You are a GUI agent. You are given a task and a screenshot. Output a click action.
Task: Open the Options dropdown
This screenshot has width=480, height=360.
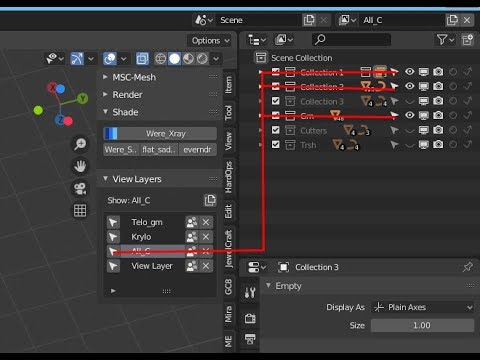210,41
